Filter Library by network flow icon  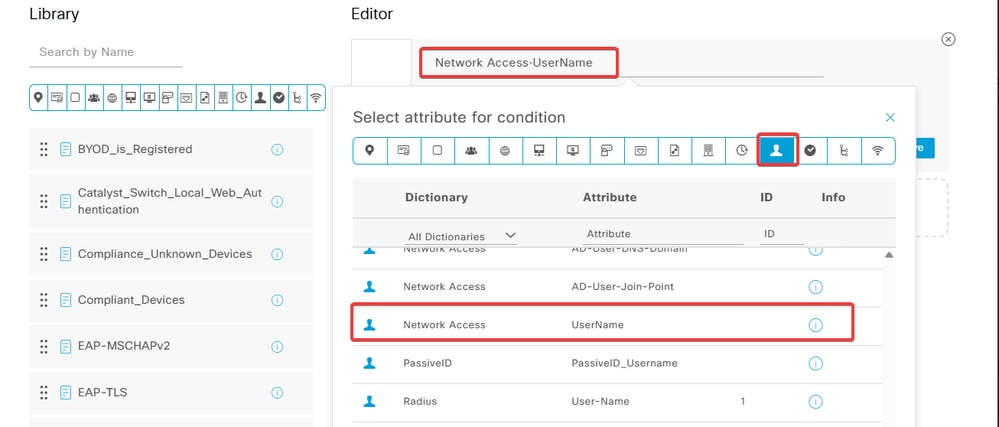tap(297, 98)
